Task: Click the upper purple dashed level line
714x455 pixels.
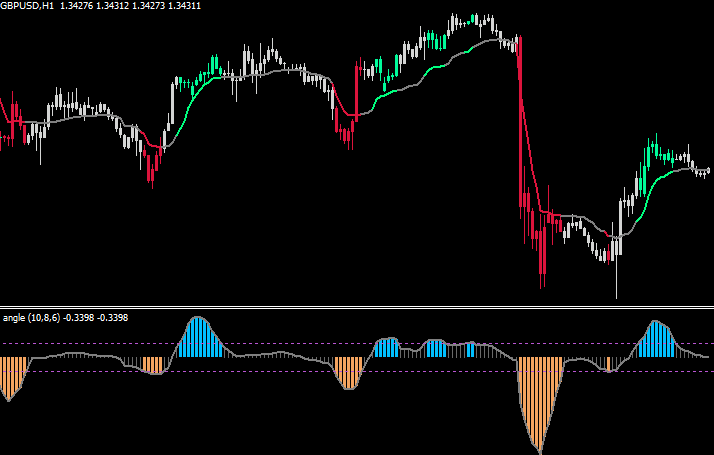Action: (357, 344)
